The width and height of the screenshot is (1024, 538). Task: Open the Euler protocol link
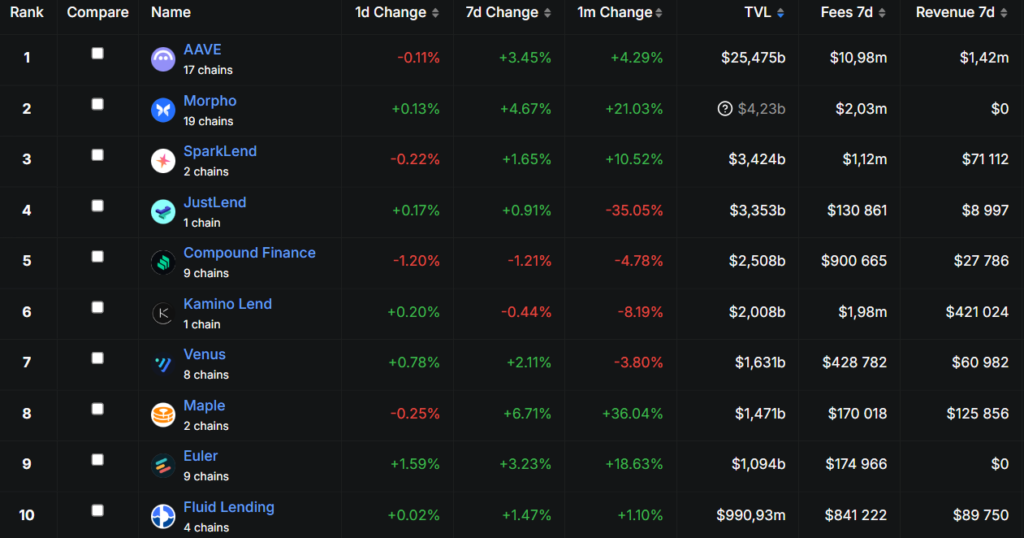[200, 456]
